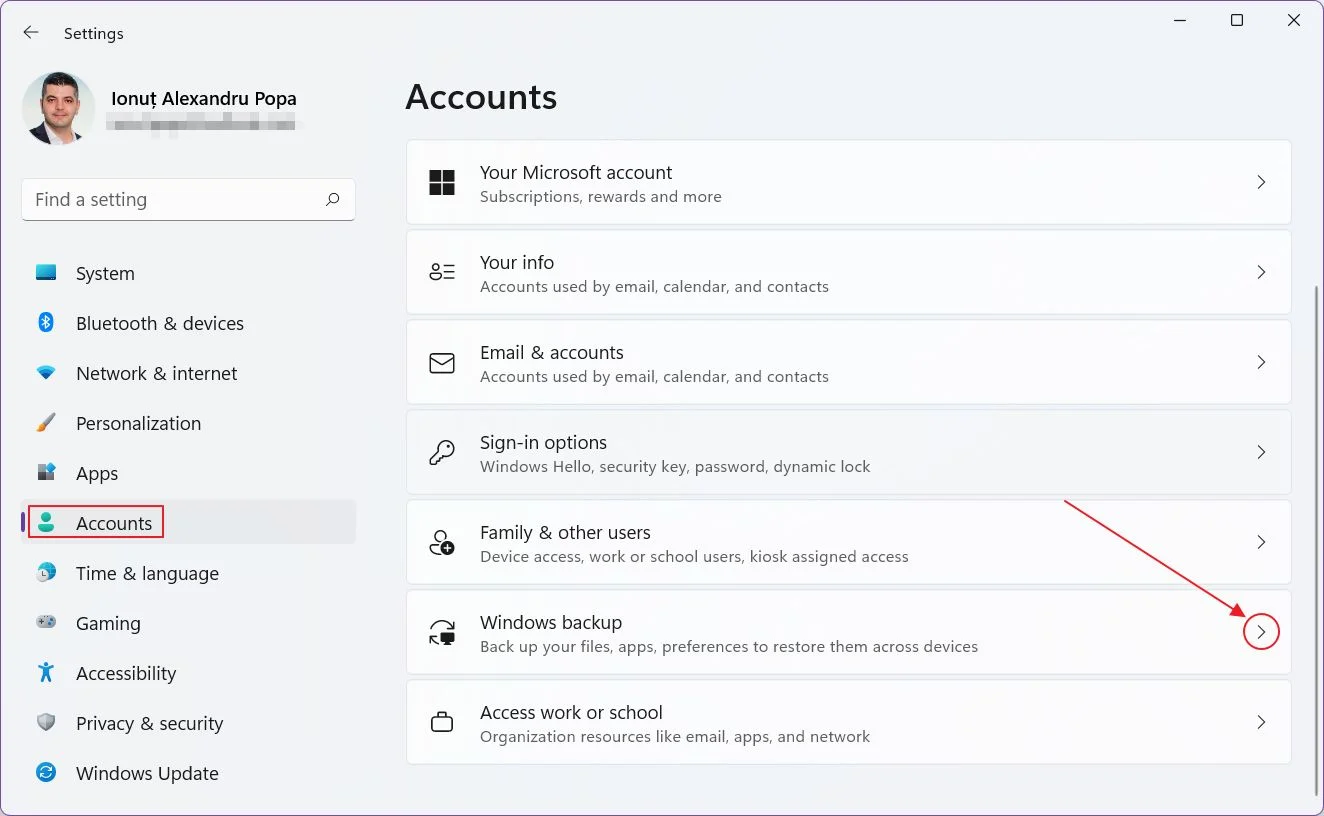
Task: Click the Network wifi icon
Action: (46, 373)
